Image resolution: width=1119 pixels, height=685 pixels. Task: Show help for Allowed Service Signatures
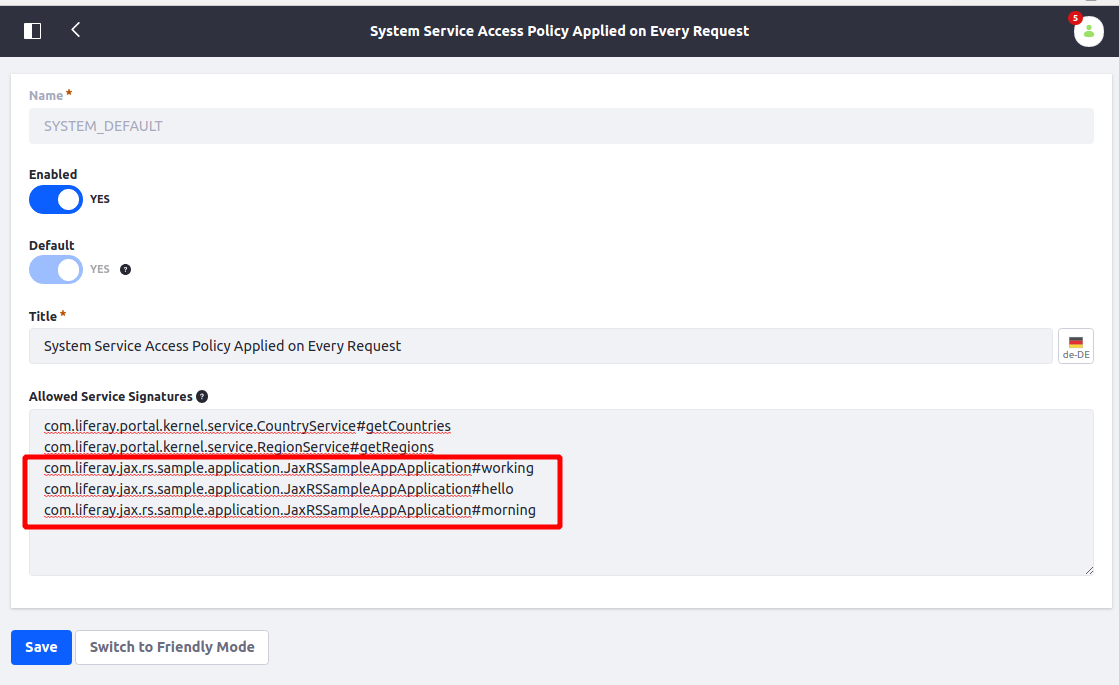[x=202, y=397]
